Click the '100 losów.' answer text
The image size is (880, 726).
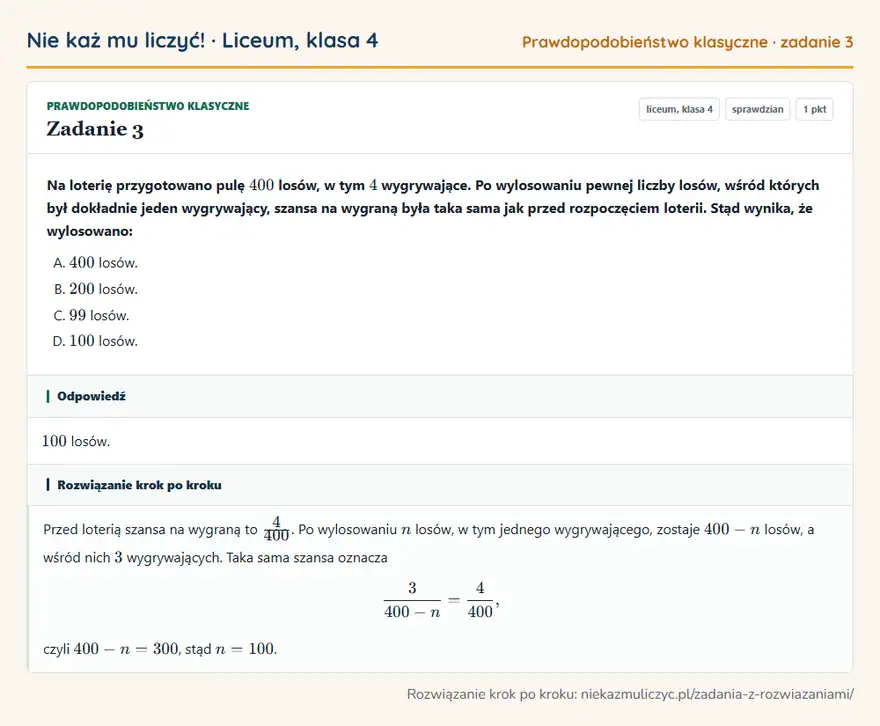76,441
